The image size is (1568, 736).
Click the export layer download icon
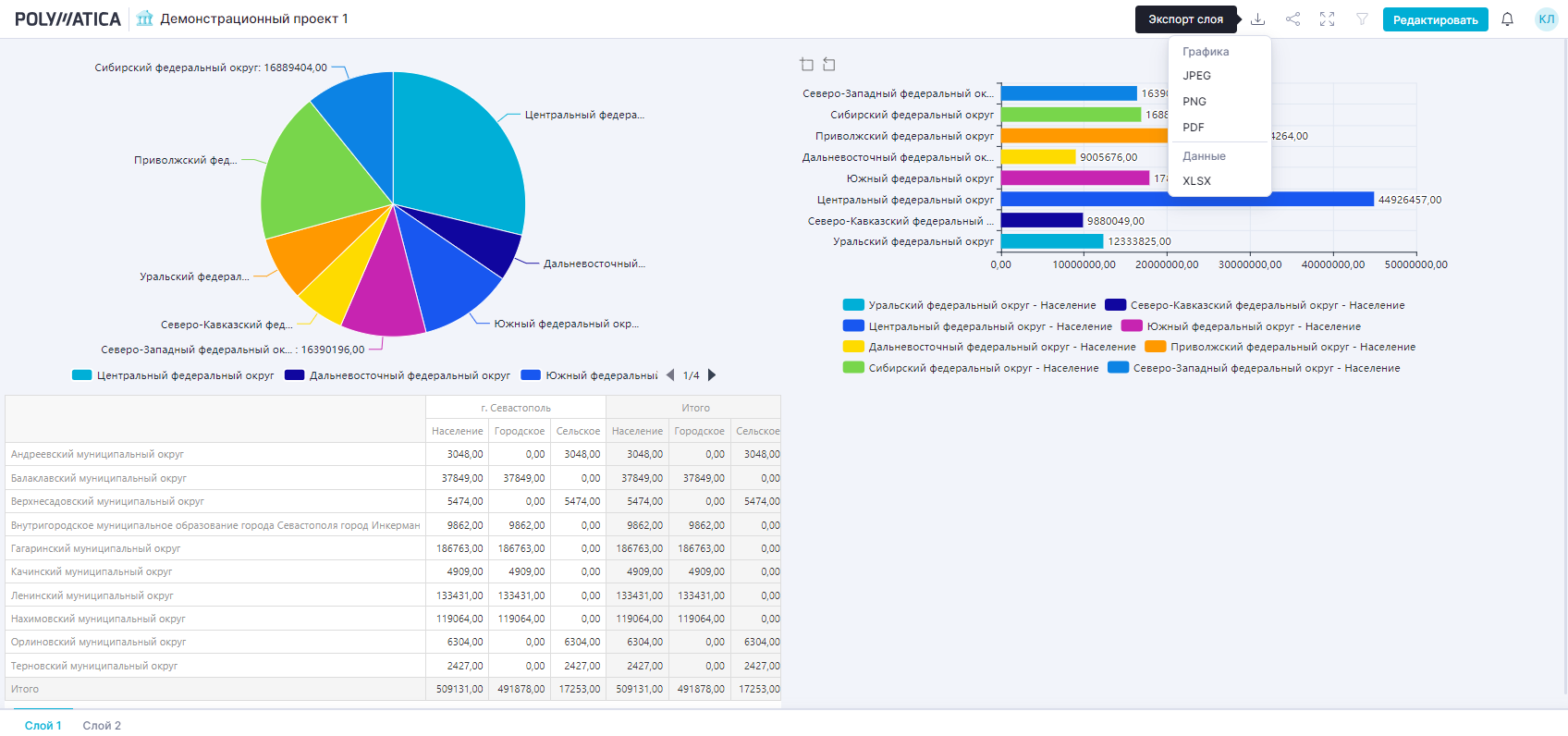(x=1257, y=19)
